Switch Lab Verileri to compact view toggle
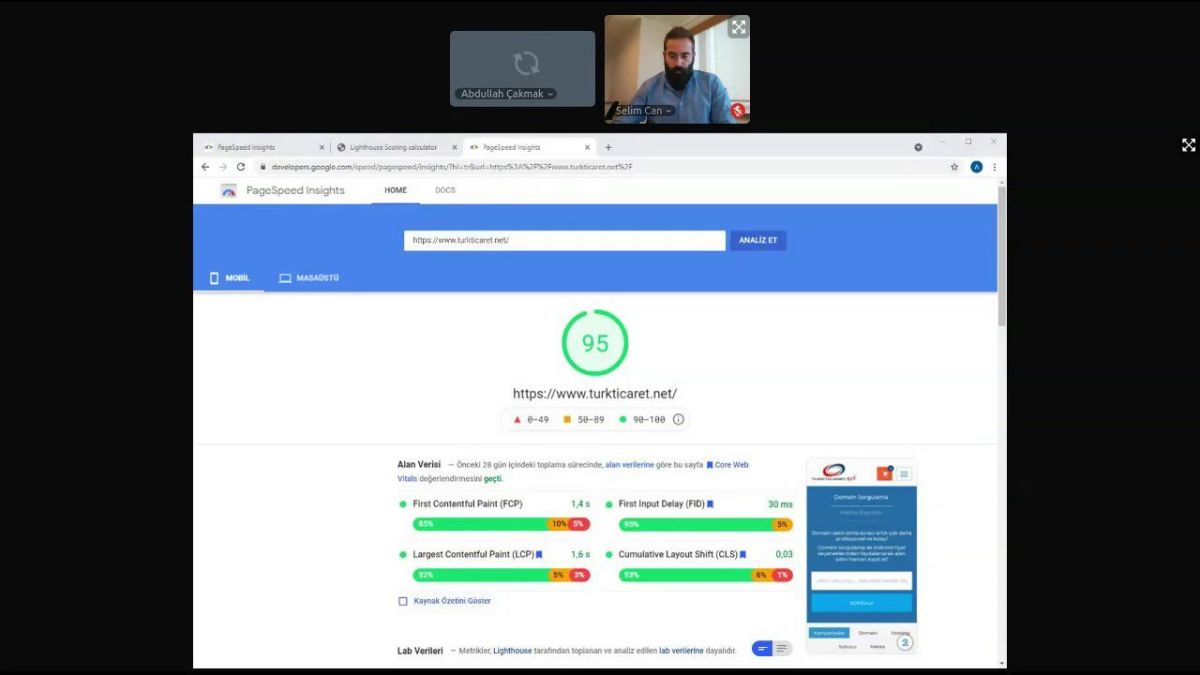The width and height of the screenshot is (1200, 675). 762,649
